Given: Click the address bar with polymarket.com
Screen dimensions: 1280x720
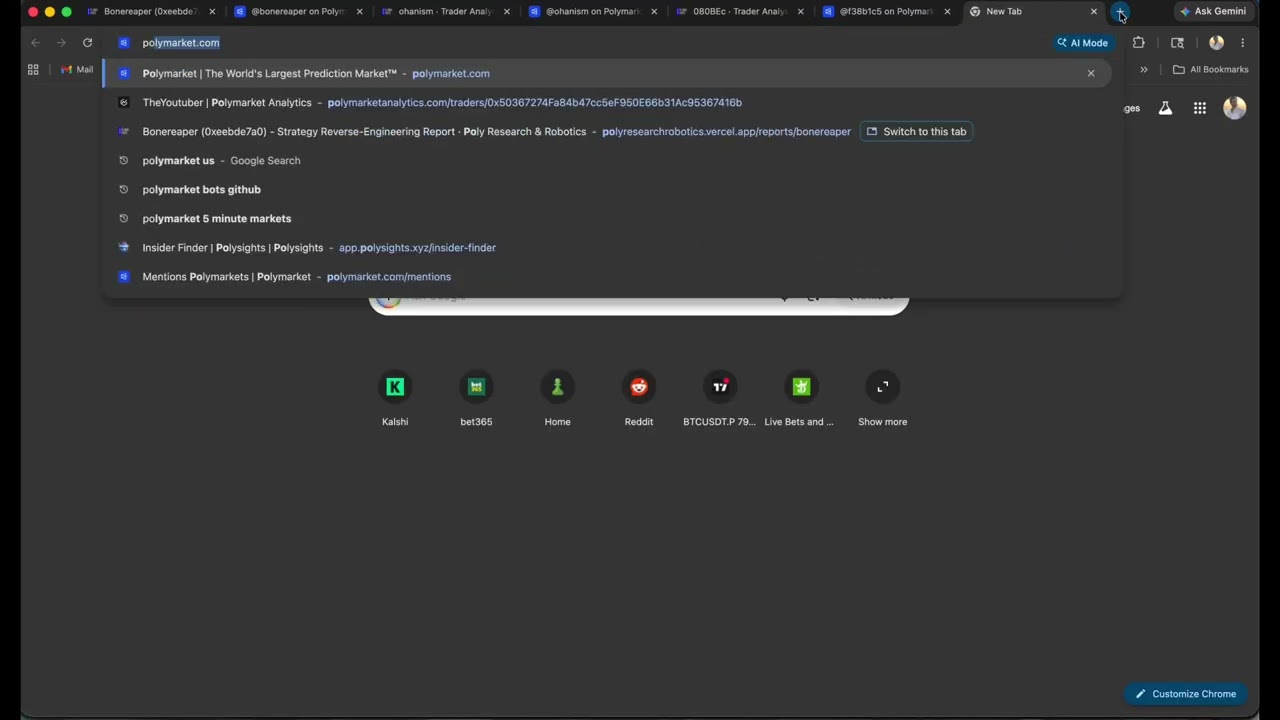Looking at the screenshot, I should click(x=580, y=43).
